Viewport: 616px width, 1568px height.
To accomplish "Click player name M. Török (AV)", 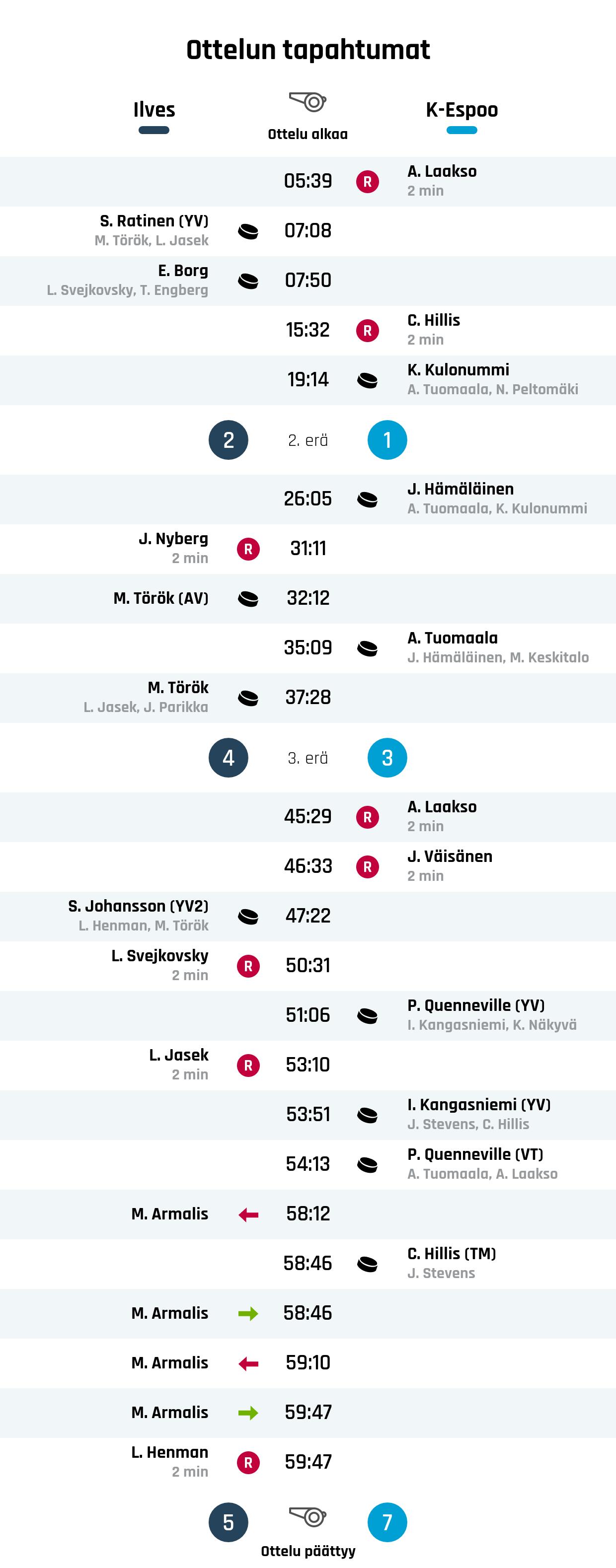I will click(161, 598).
